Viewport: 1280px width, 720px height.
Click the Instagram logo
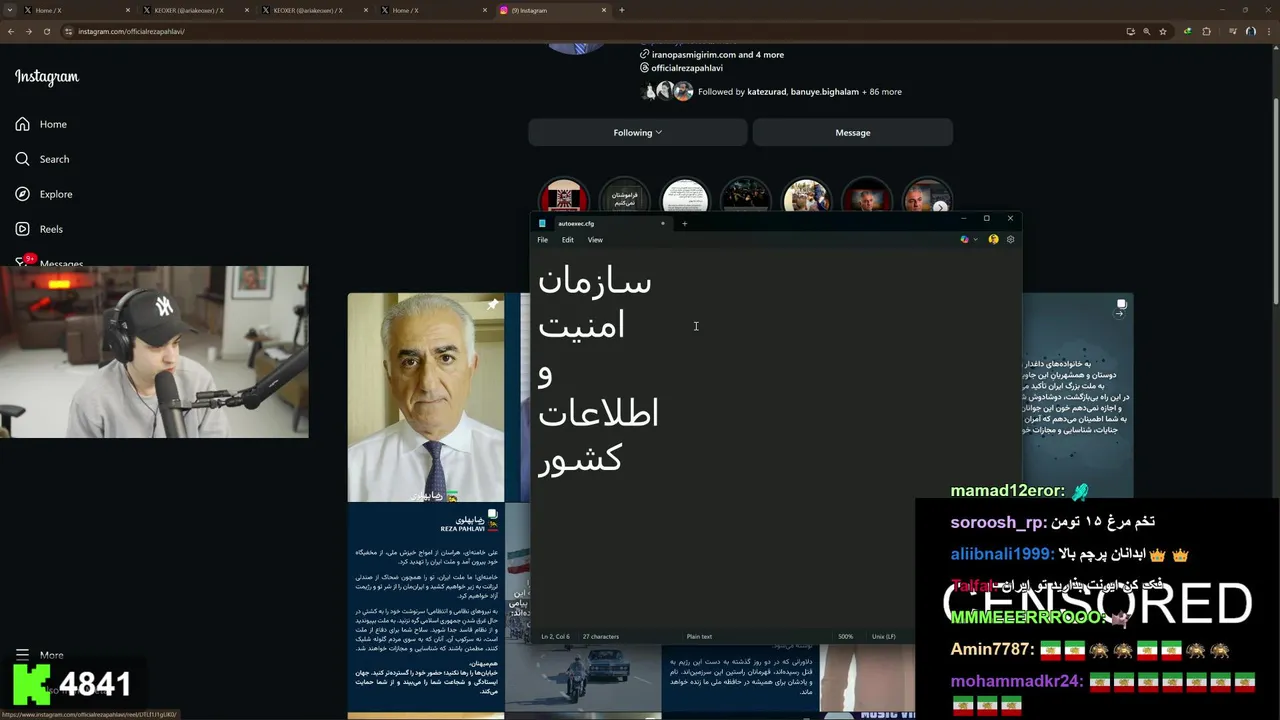(47, 77)
